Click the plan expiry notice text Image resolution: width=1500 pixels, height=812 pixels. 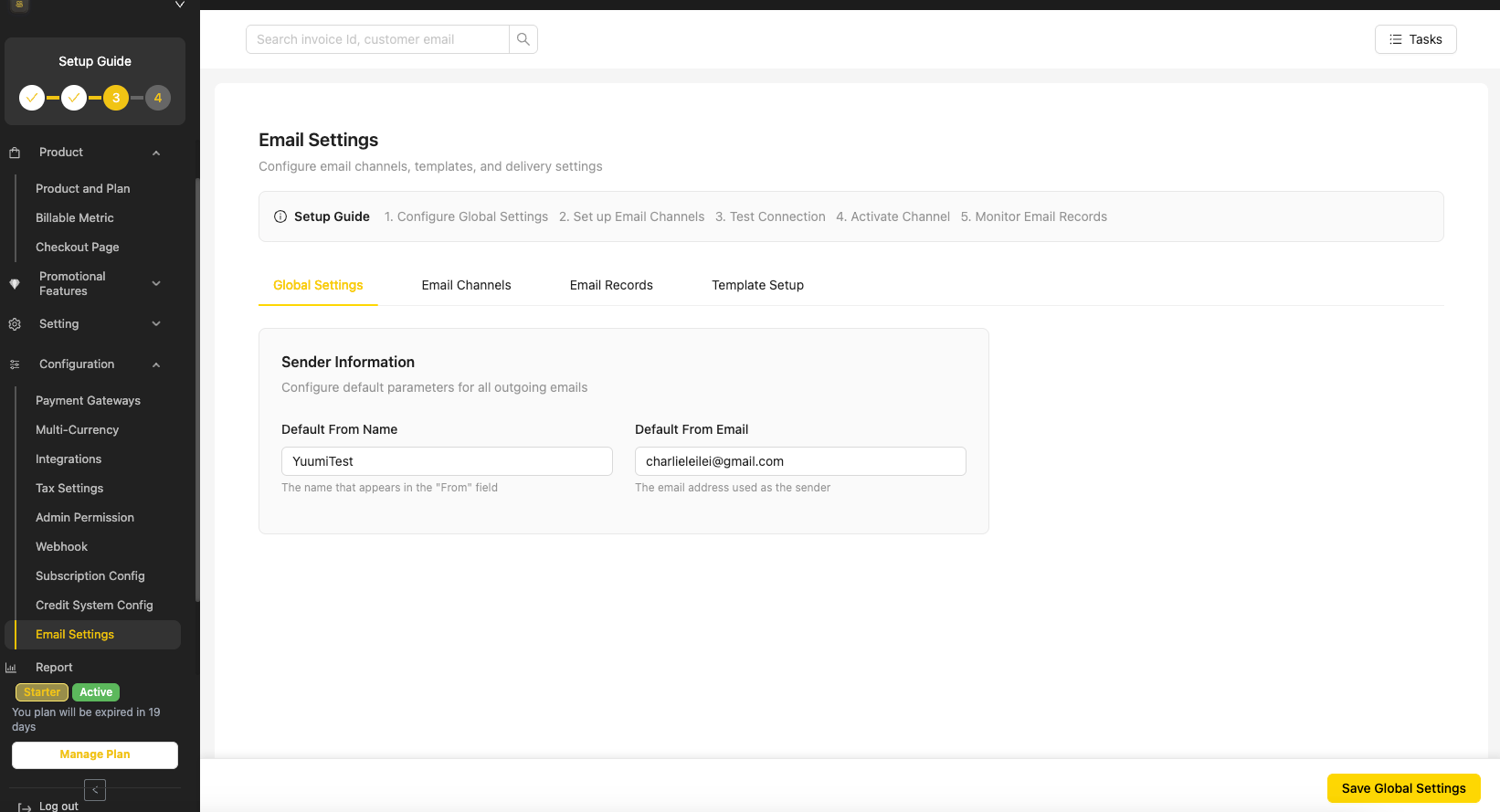point(86,720)
